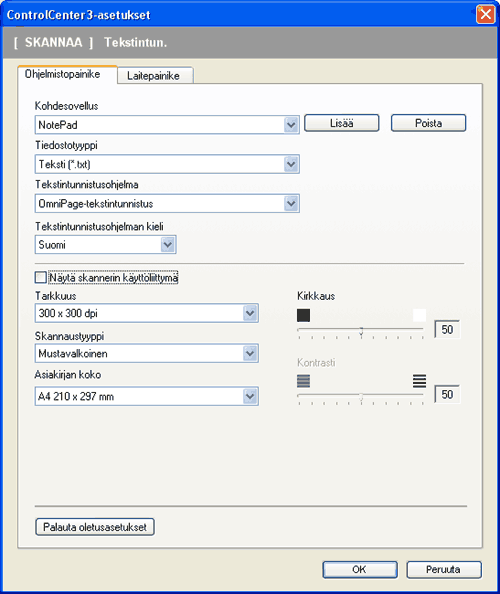The height and width of the screenshot is (594, 500).
Task: Open the Asiakirjan koko A4 dropdown
Action: coord(147,396)
